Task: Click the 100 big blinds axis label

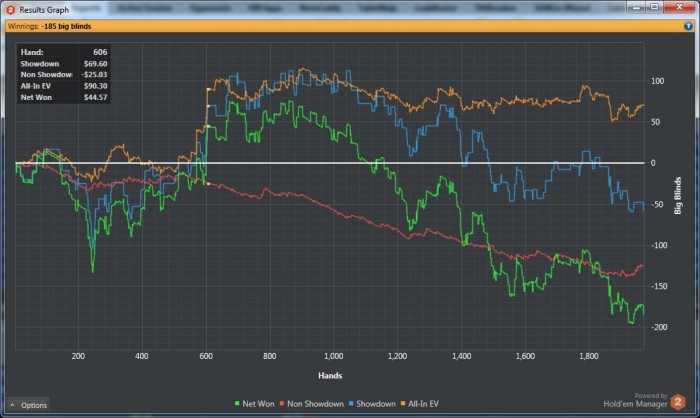Action: [x=658, y=81]
